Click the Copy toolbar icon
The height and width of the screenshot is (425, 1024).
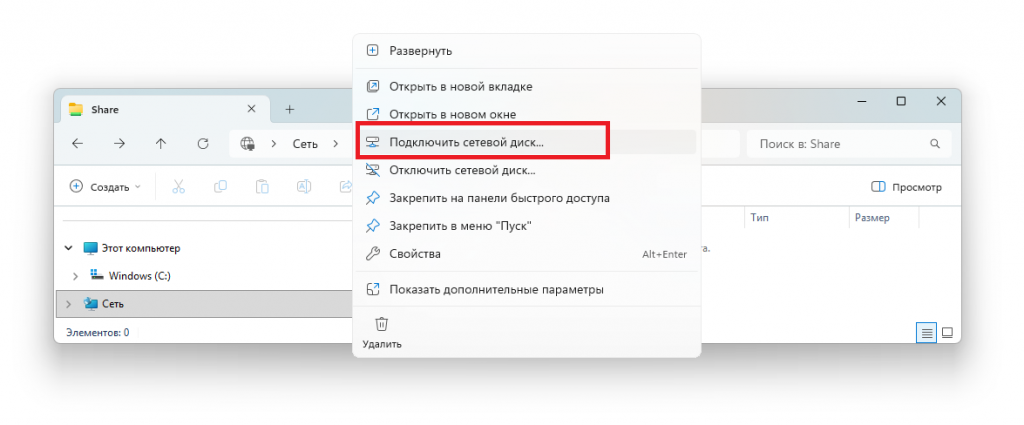click(x=221, y=187)
